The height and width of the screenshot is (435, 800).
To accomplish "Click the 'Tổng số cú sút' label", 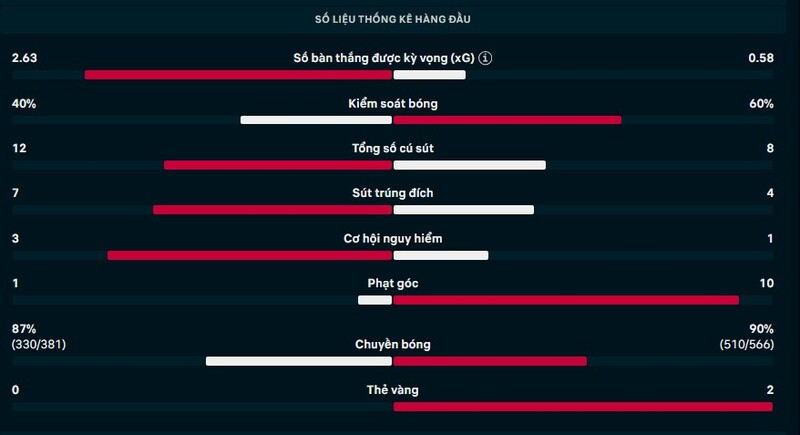I will (x=393, y=148).
